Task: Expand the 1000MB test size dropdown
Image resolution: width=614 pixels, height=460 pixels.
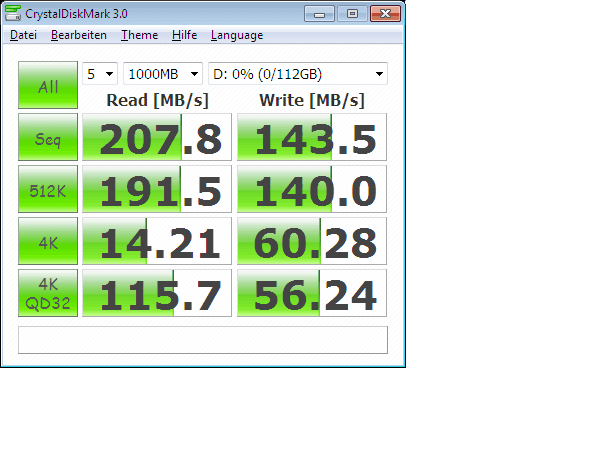Action: pyautogui.click(x=163, y=74)
